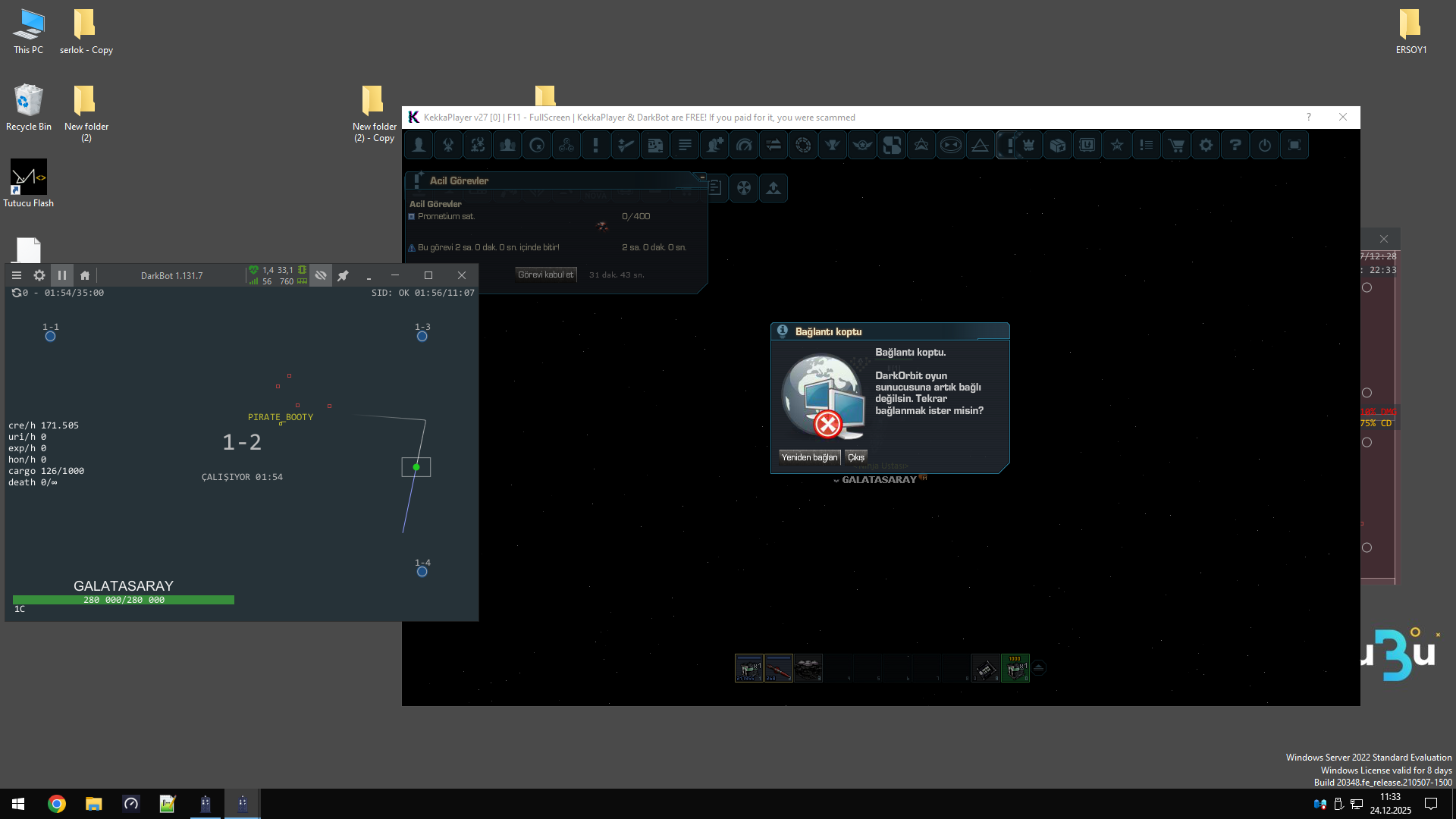Click the star icon in game toolbar
This screenshot has height=819, width=1456.
point(1117,145)
